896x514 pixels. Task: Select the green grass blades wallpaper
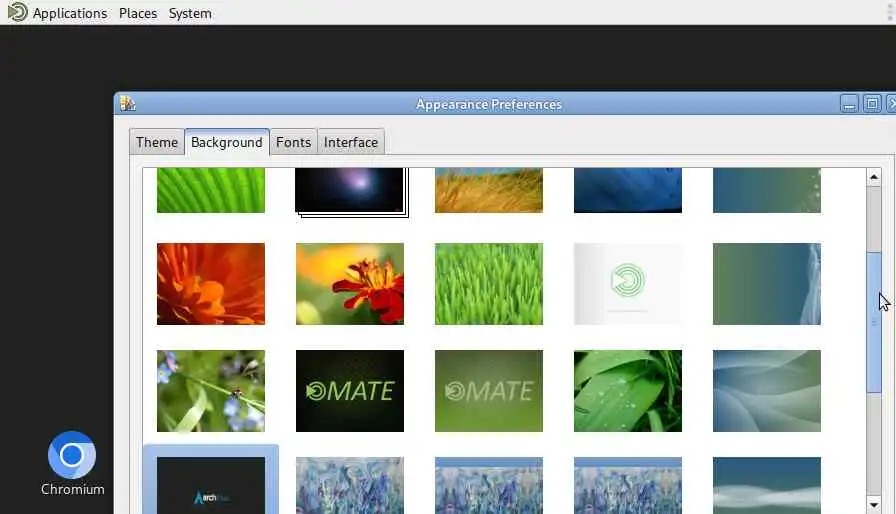(x=489, y=284)
